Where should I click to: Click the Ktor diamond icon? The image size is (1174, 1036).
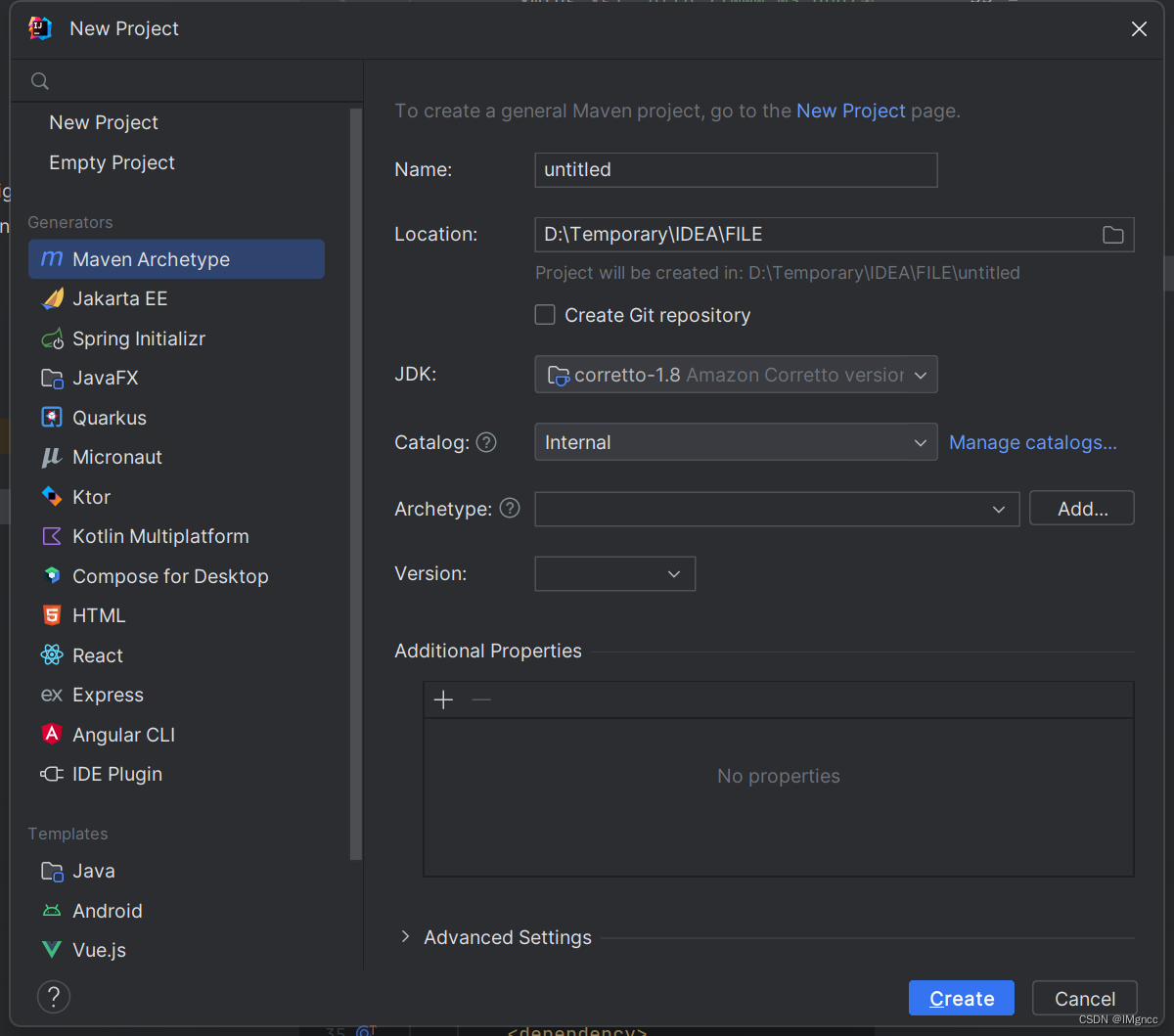coord(52,497)
